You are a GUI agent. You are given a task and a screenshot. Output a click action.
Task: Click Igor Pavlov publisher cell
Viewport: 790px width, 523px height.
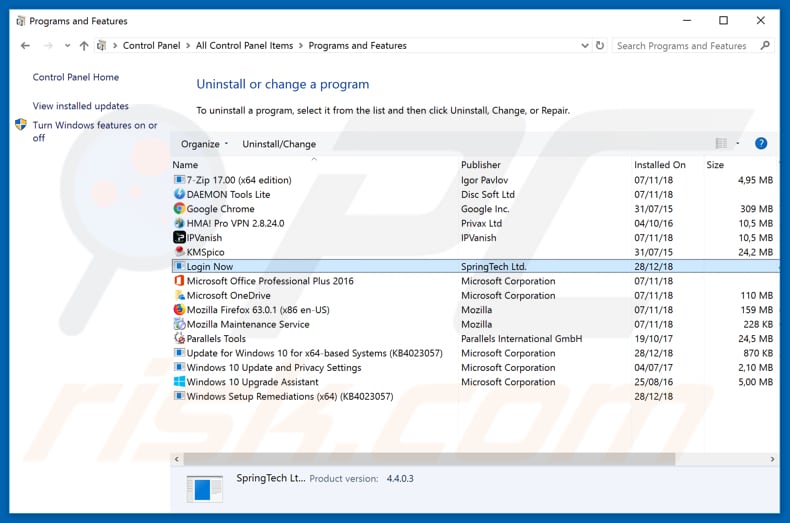(x=484, y=180)
